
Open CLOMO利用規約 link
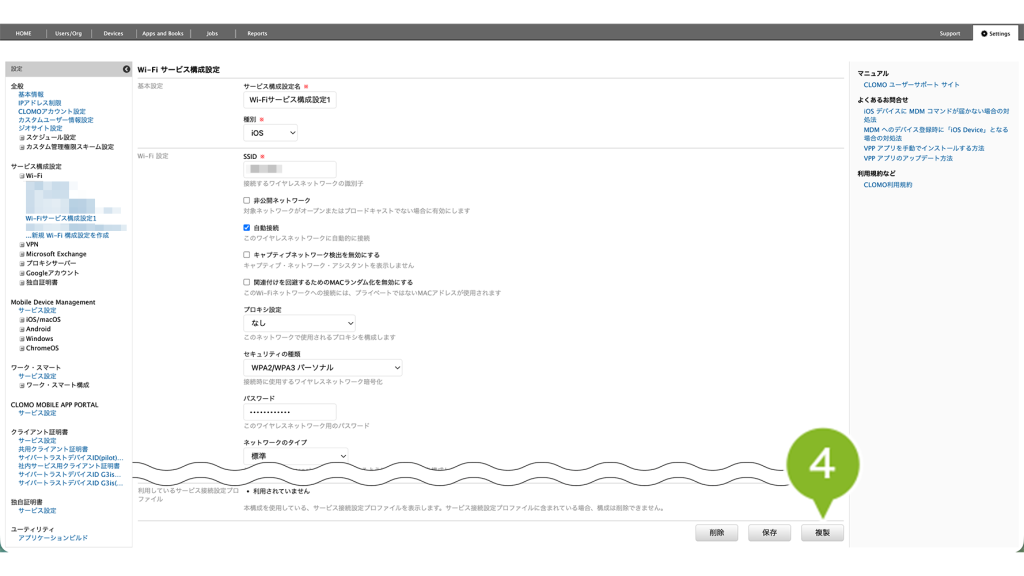click(888, 185)
